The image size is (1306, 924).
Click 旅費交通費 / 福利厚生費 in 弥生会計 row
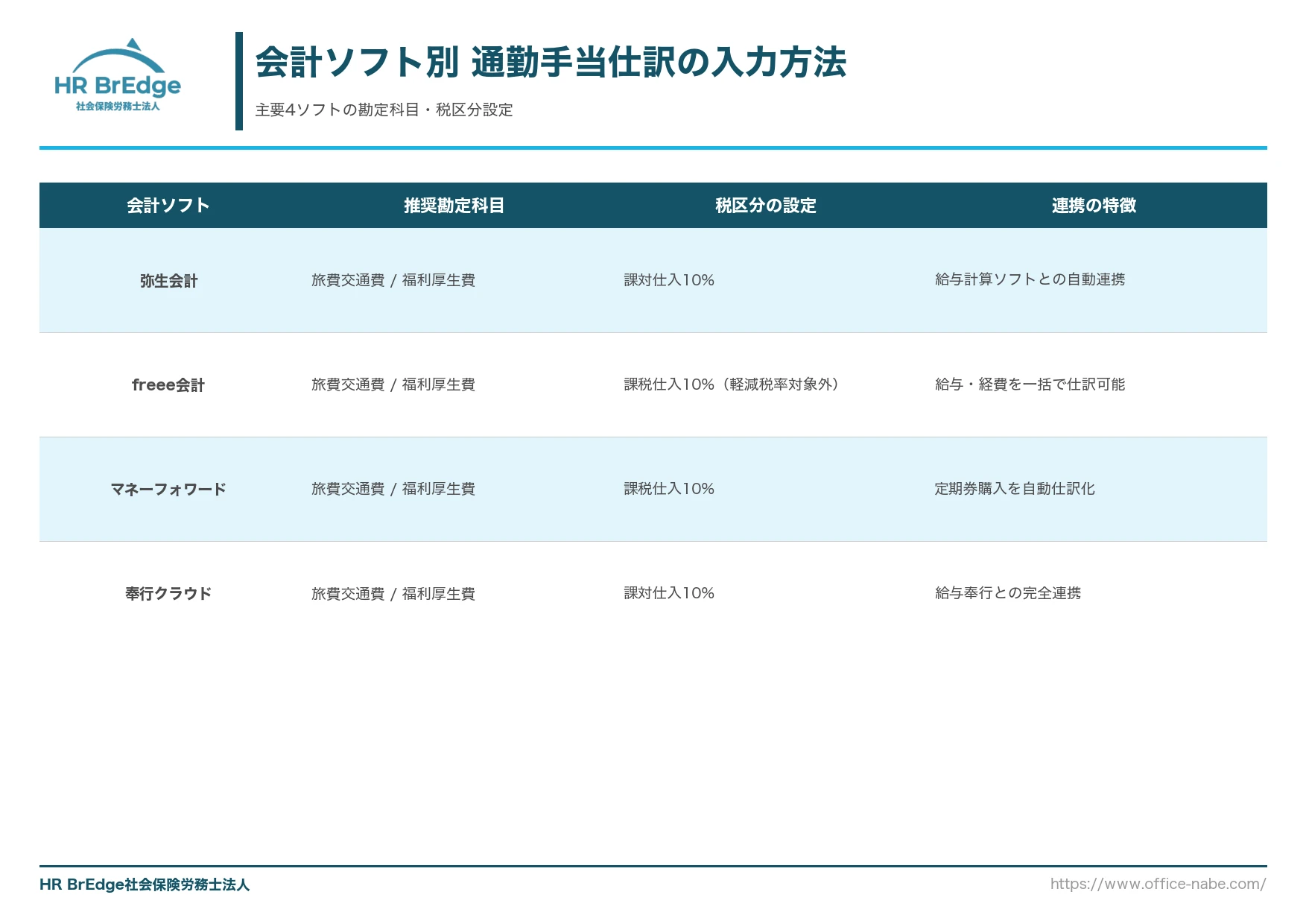point(393,280)
